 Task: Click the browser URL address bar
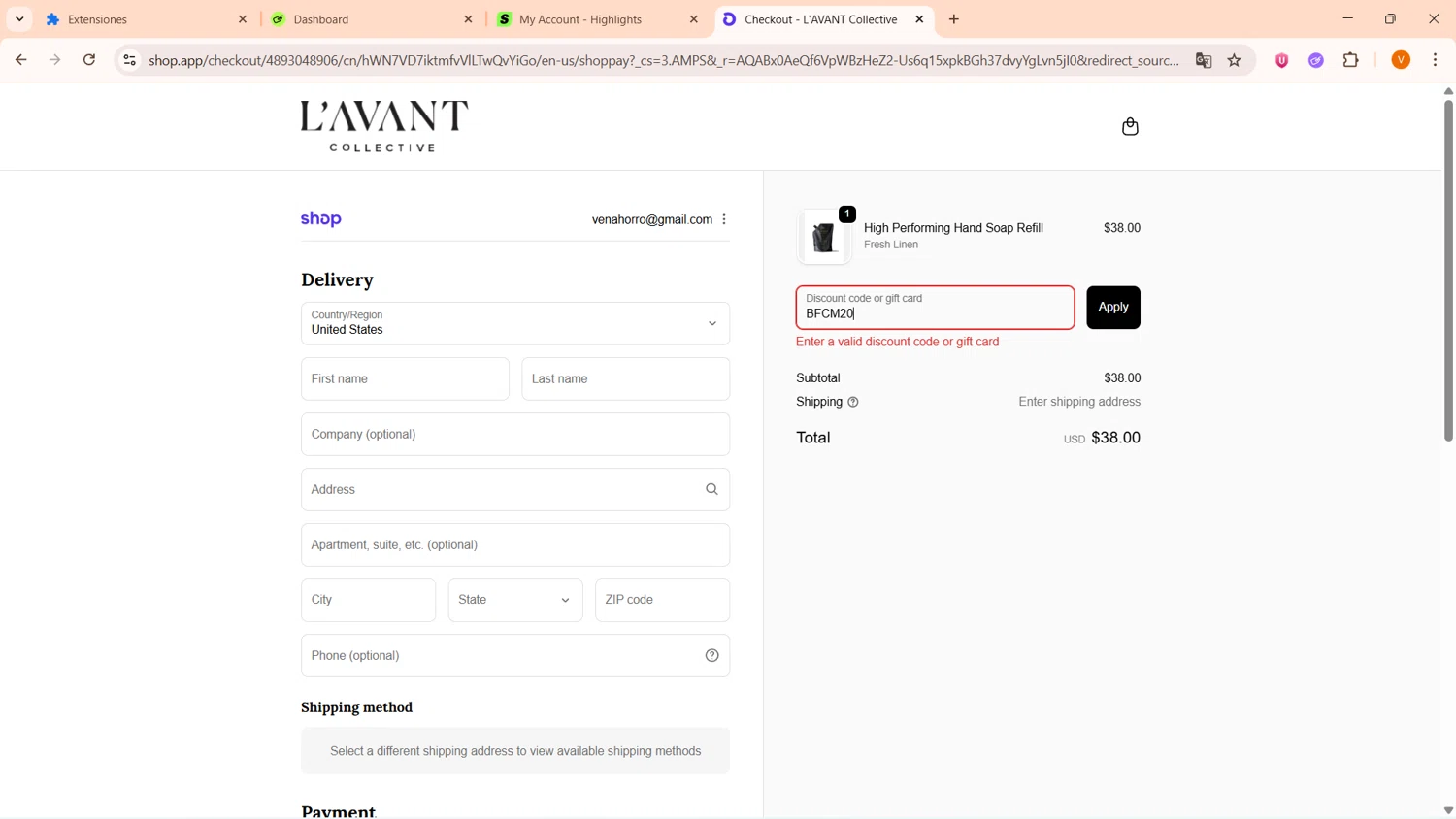[x=664, y=60]
